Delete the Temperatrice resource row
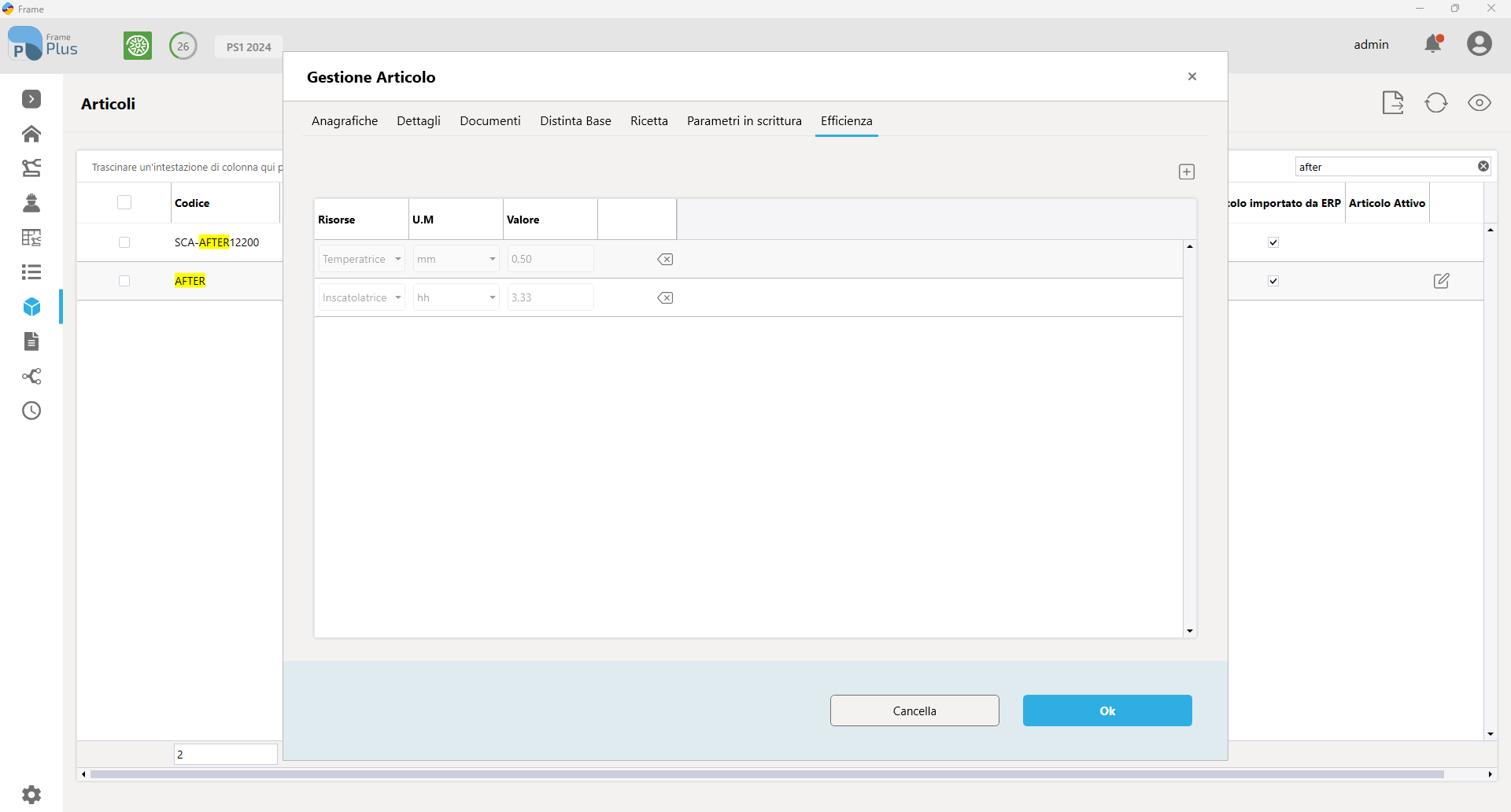The image size is (1511, 812). coord(665,260)
